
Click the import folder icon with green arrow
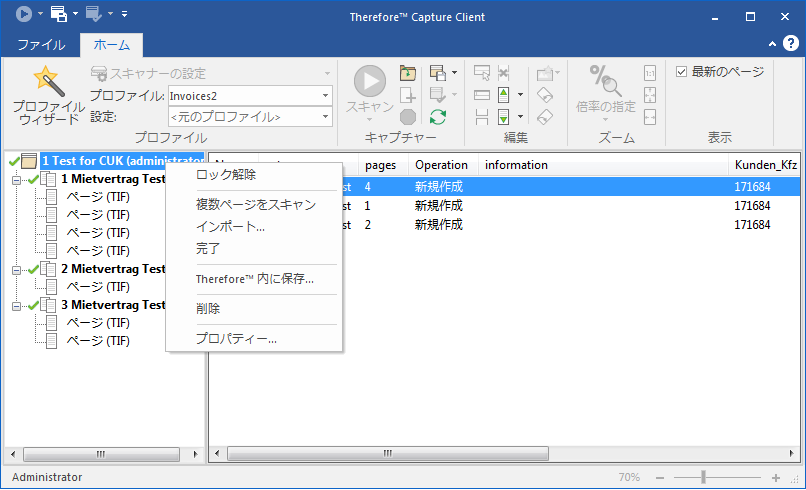tap(408, 73)
